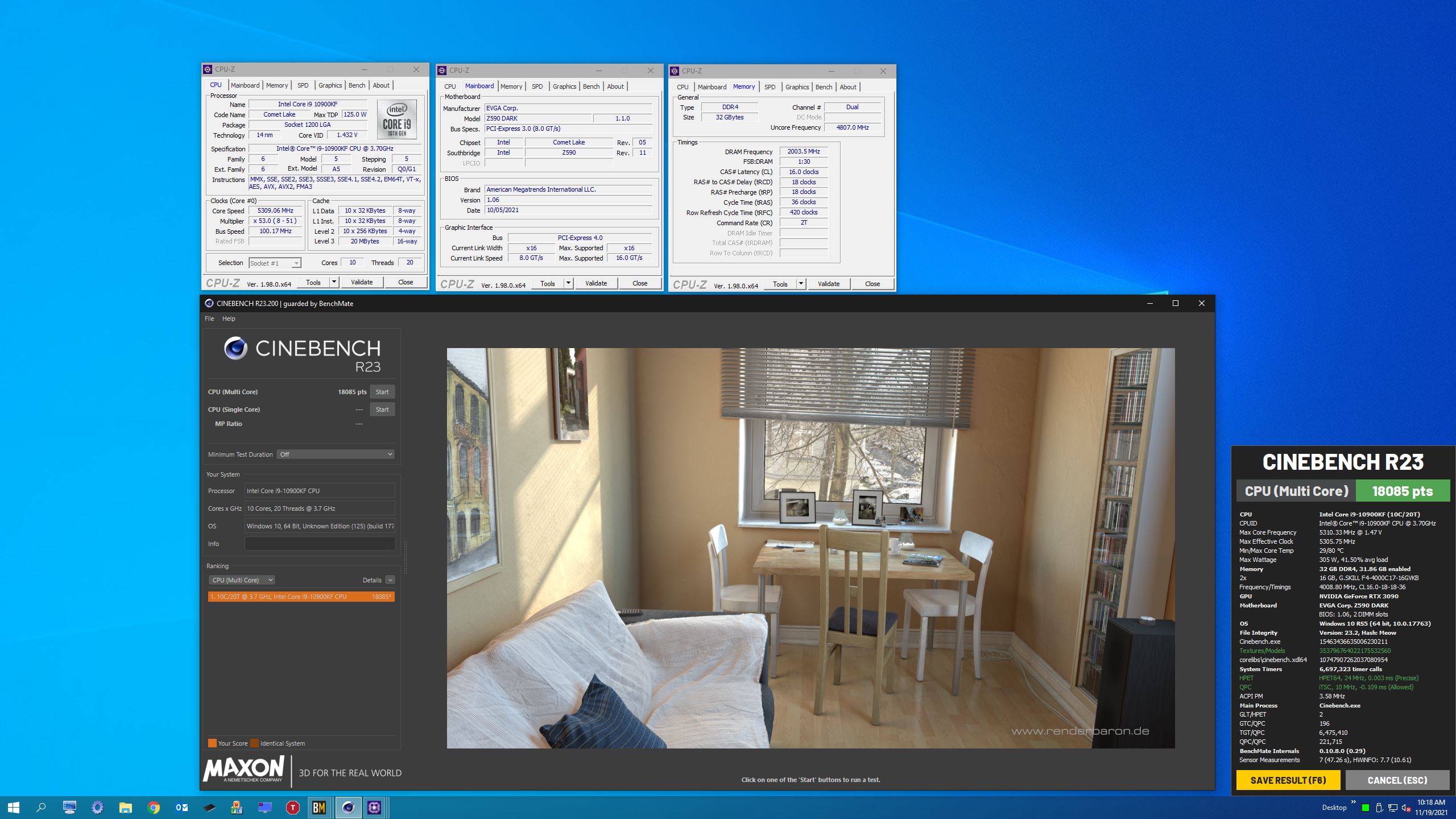Open Outlook from the taskbar
The height and width of the screenshot is (819, 1456).
(x=181, y=807)
